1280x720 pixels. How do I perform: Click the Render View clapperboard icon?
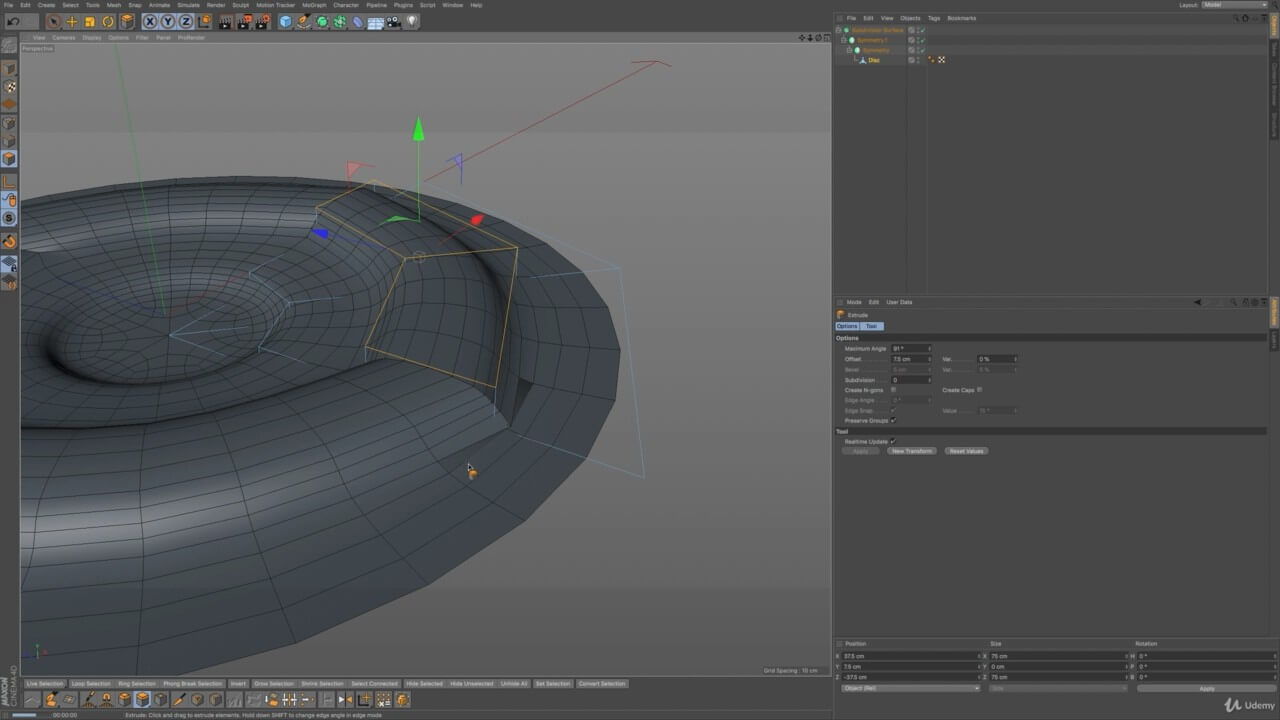pyautogui.click(x=225, y=21)
